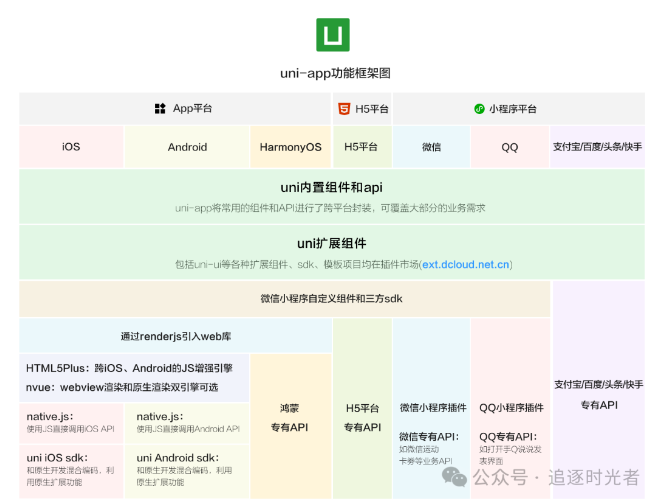Image resolution: width=647 pixels, height=501 pixels.
Task: Click '通过renderjs引入web库' block
Action: click(x=176, y=336)
